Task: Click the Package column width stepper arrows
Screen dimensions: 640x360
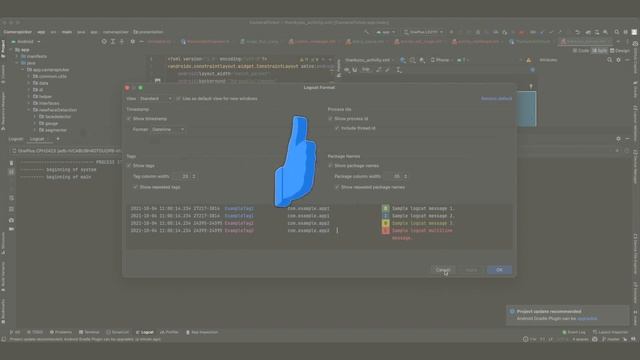Action: 405,176
